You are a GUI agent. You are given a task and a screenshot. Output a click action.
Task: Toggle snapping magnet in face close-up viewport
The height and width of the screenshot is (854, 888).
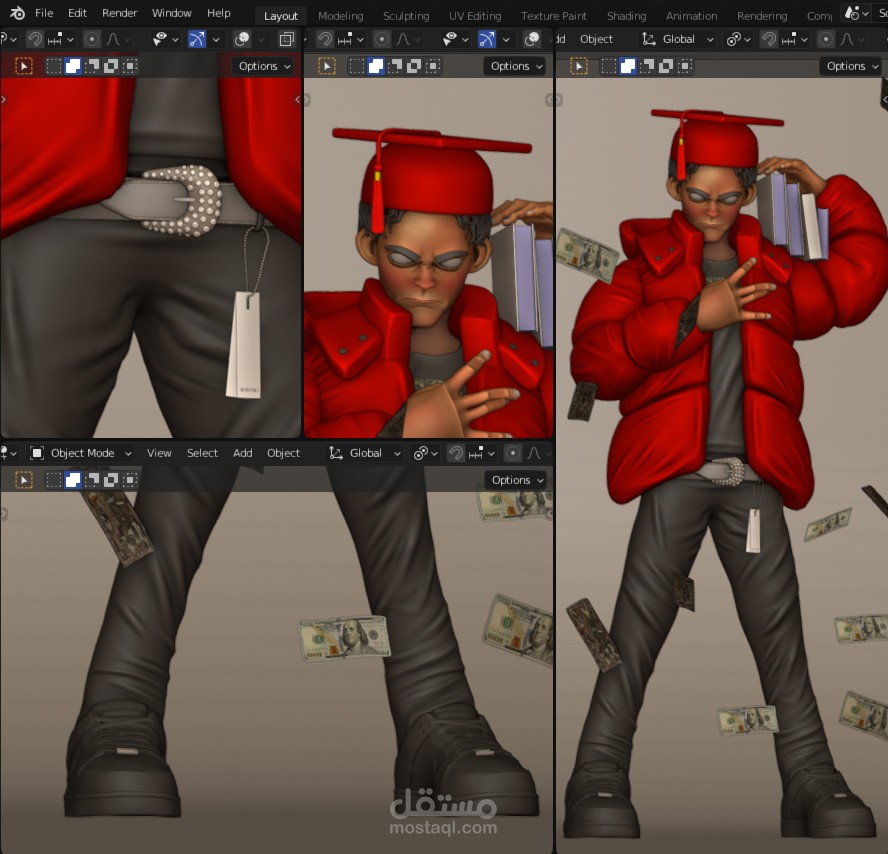(325, 39)
